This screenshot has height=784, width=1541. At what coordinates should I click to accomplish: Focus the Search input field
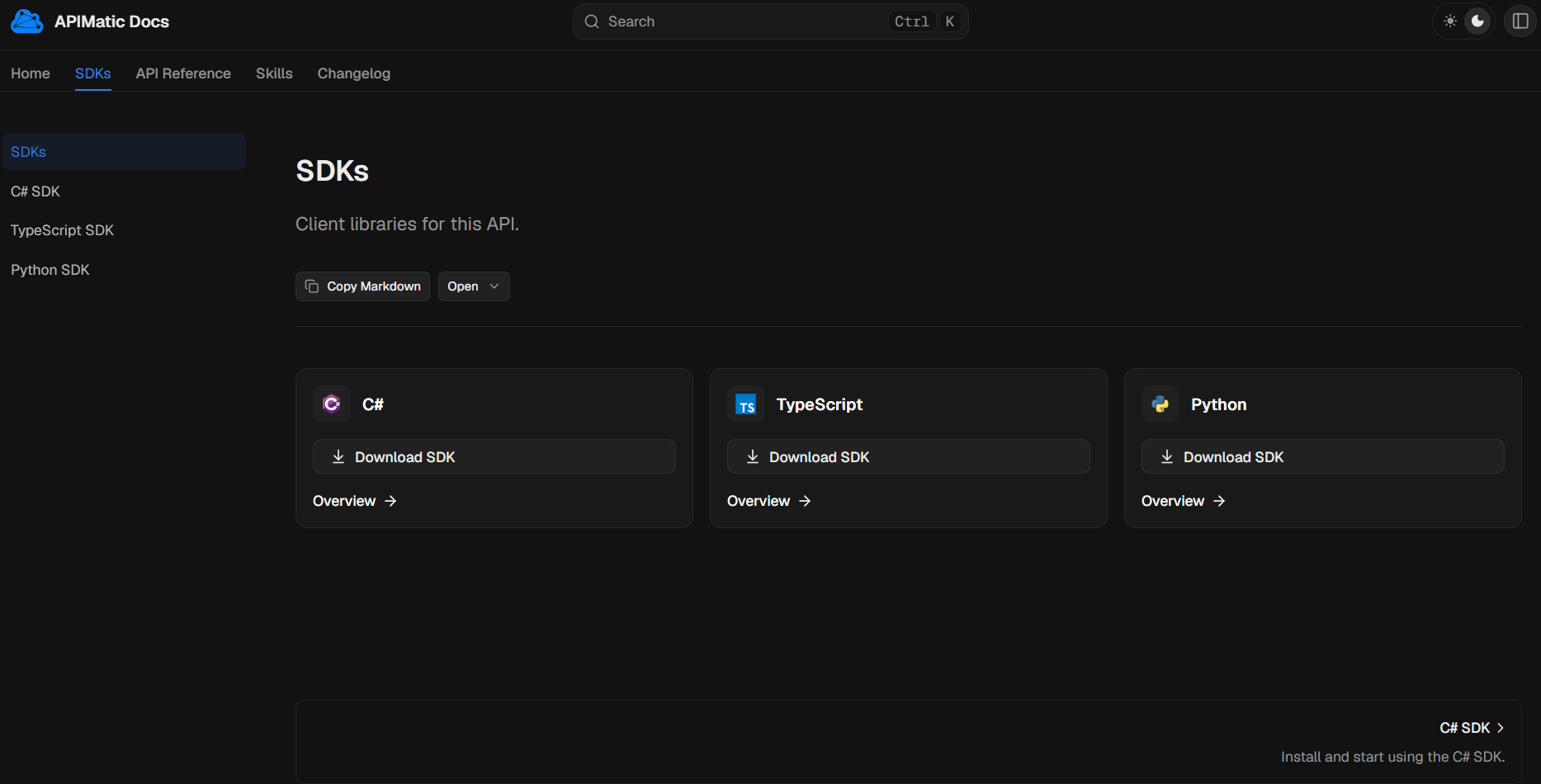771,21
